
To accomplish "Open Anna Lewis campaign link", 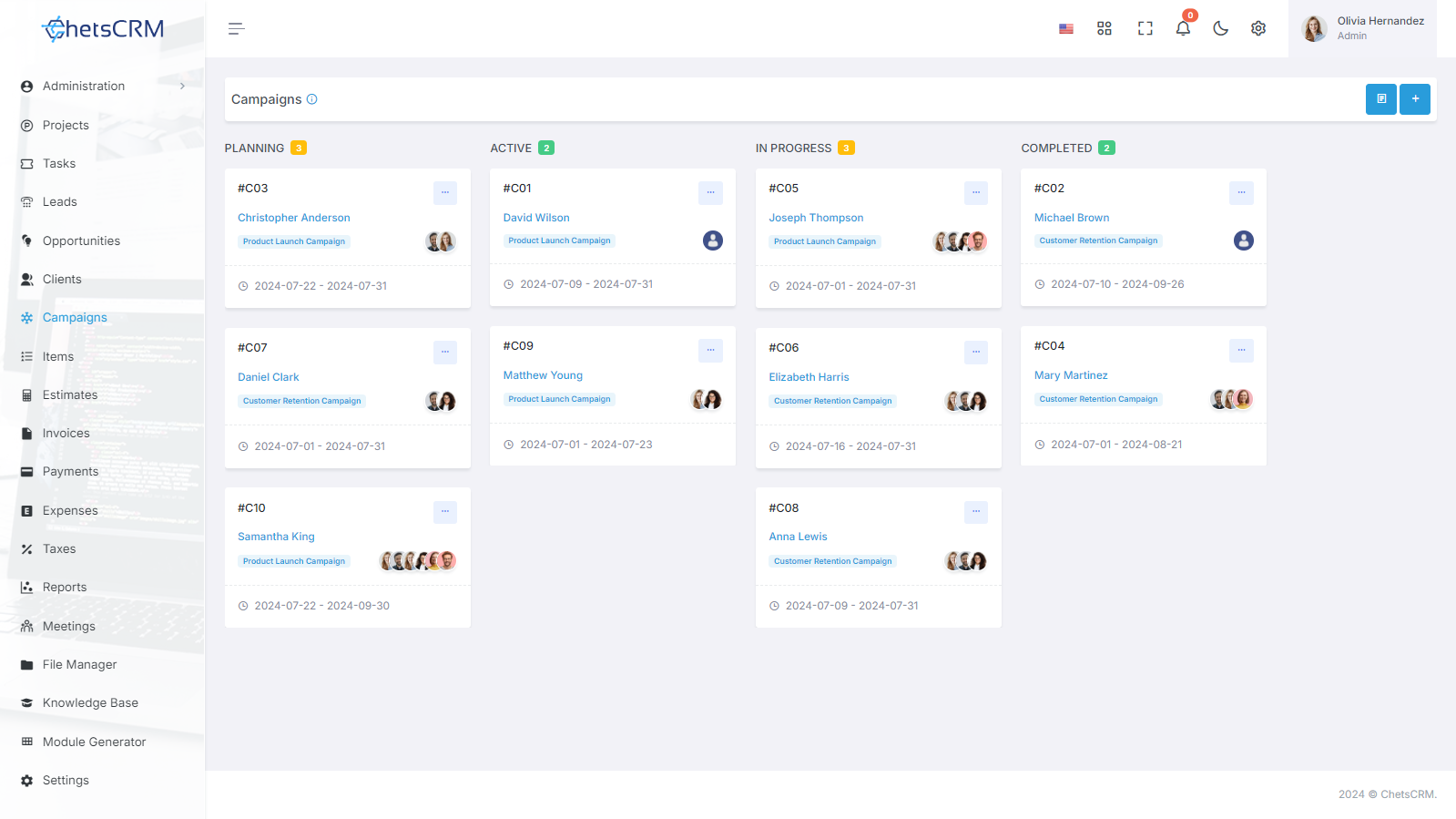I will [798, 537].
